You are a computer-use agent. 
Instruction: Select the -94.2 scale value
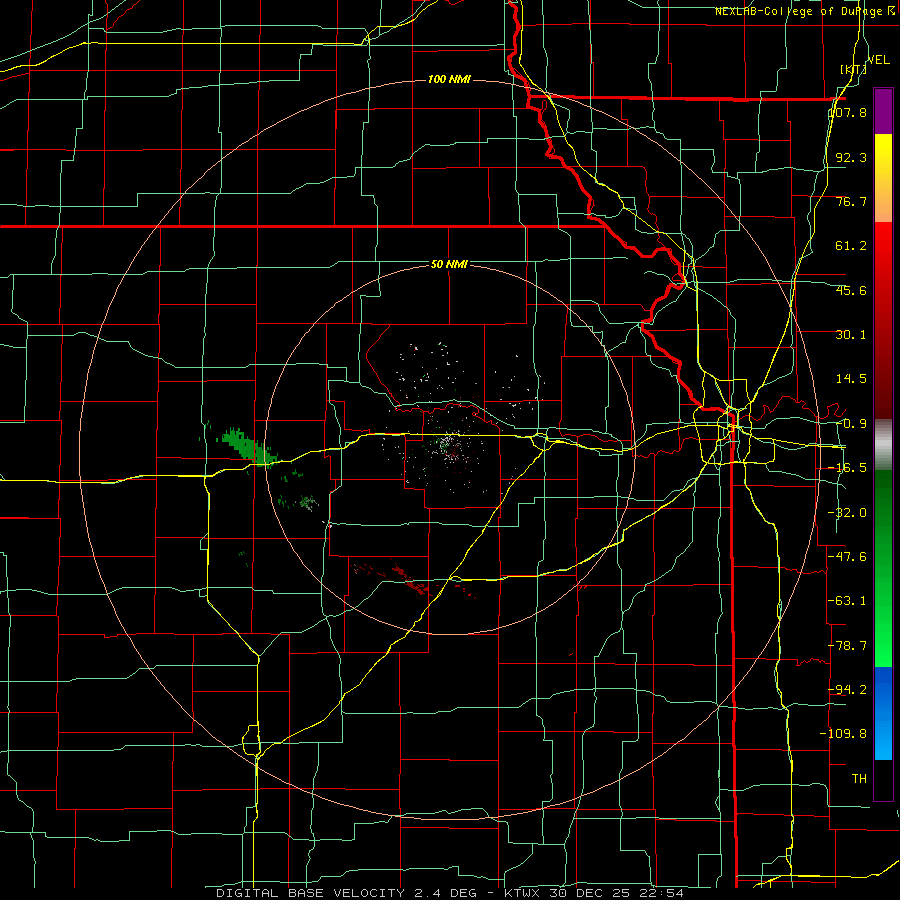847,689
